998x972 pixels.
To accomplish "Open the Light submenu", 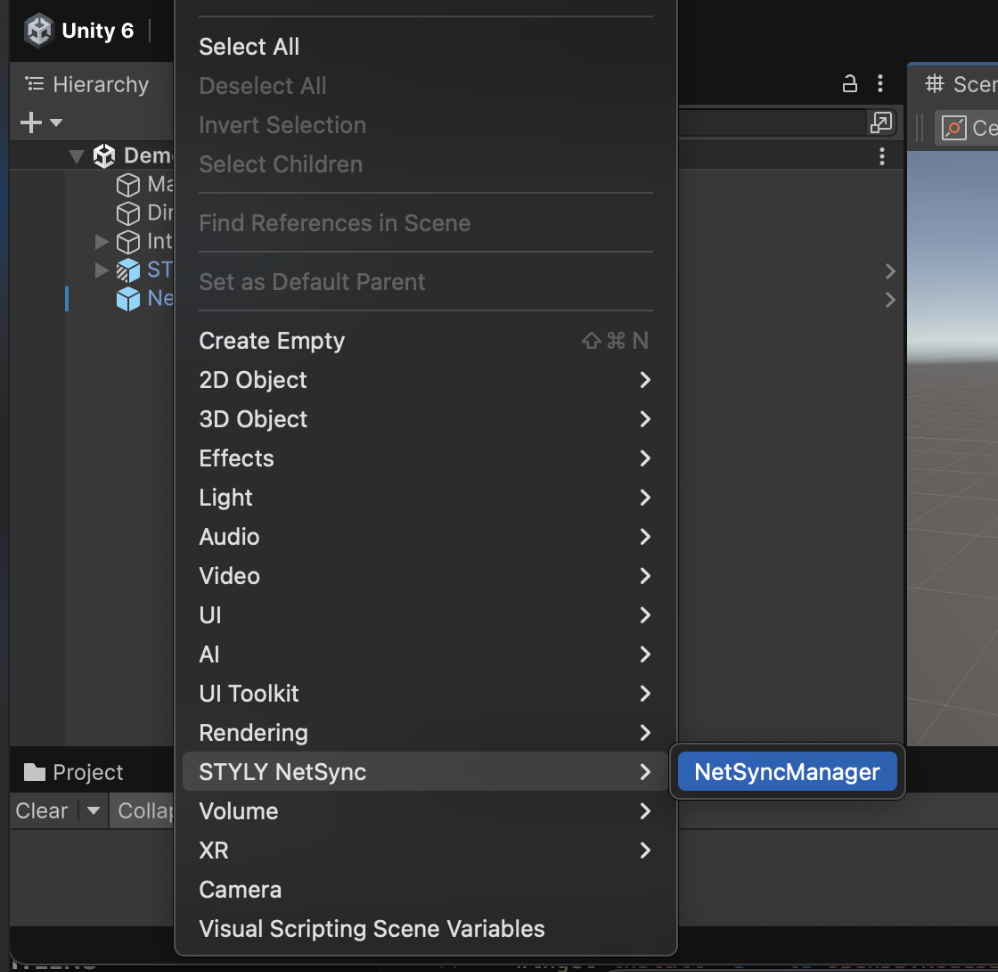I will click(425, 497).
